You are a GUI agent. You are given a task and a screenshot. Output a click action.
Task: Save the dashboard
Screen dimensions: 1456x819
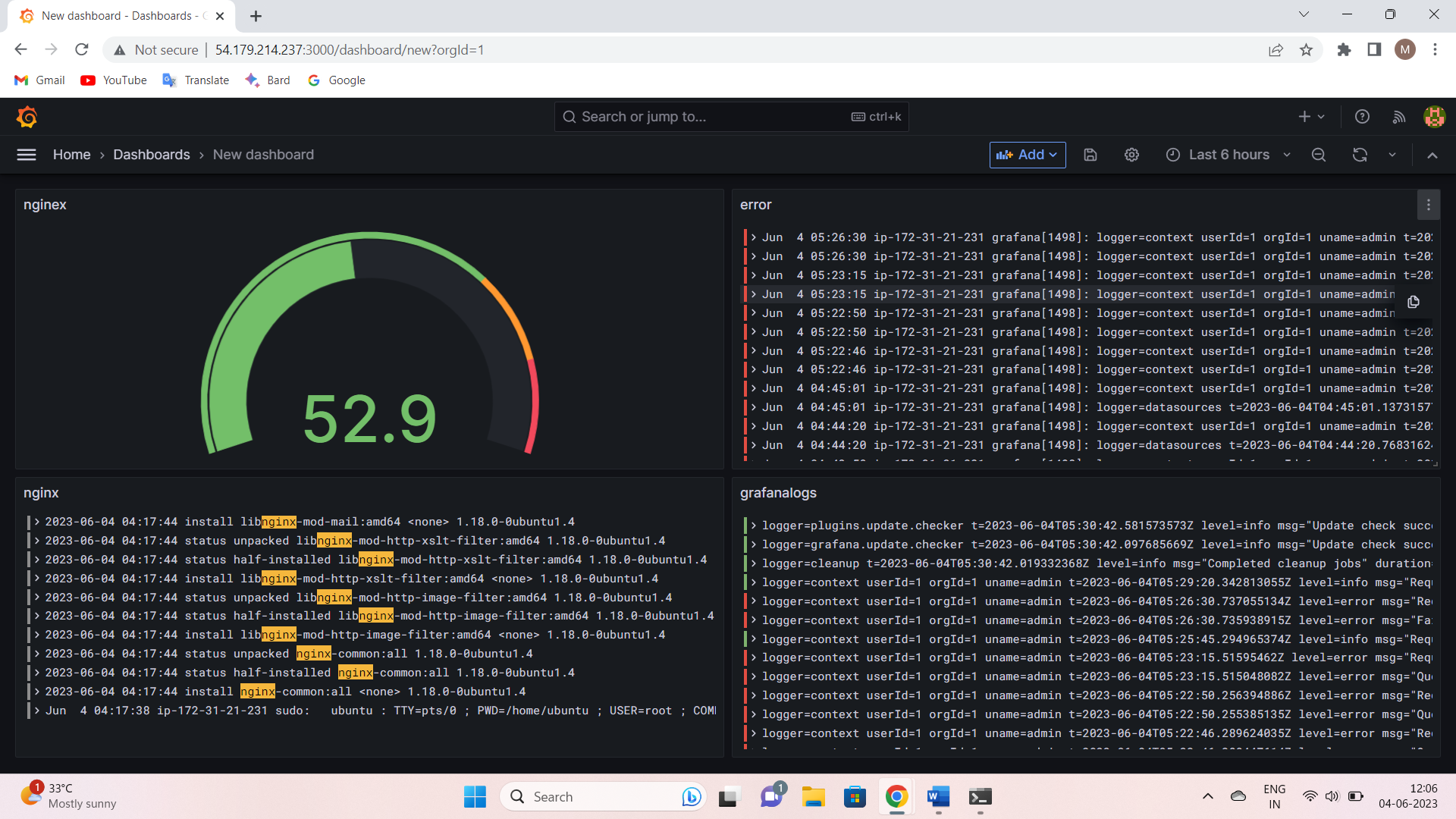(x=1090, y=155)
